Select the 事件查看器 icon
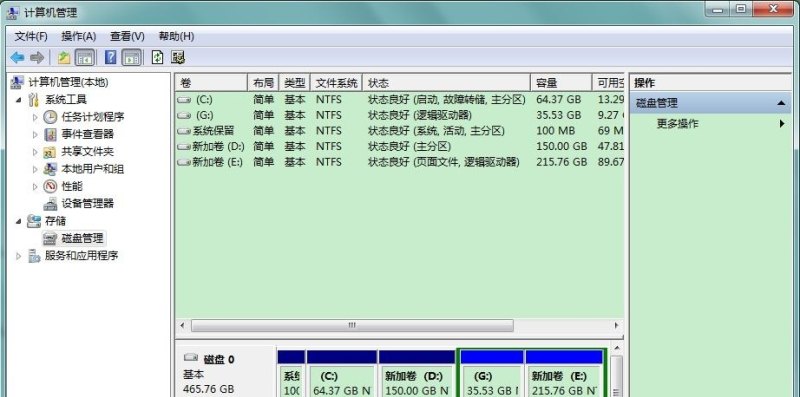Image resolution: width=800 pixels, height=397 pixels. click(x=50, y=134)
